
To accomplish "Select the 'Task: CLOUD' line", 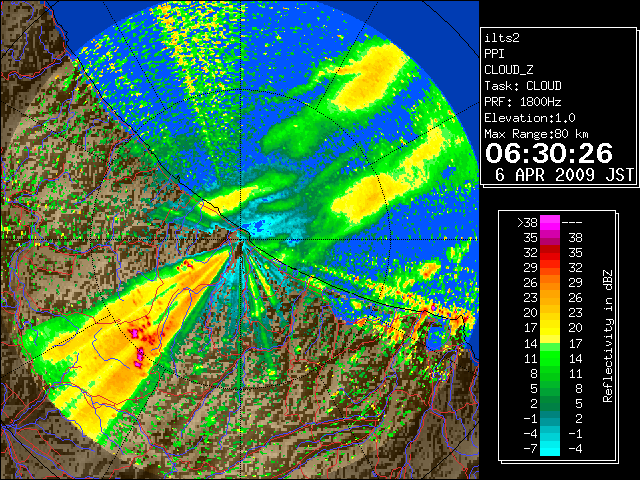I will (x=523, y=86).
